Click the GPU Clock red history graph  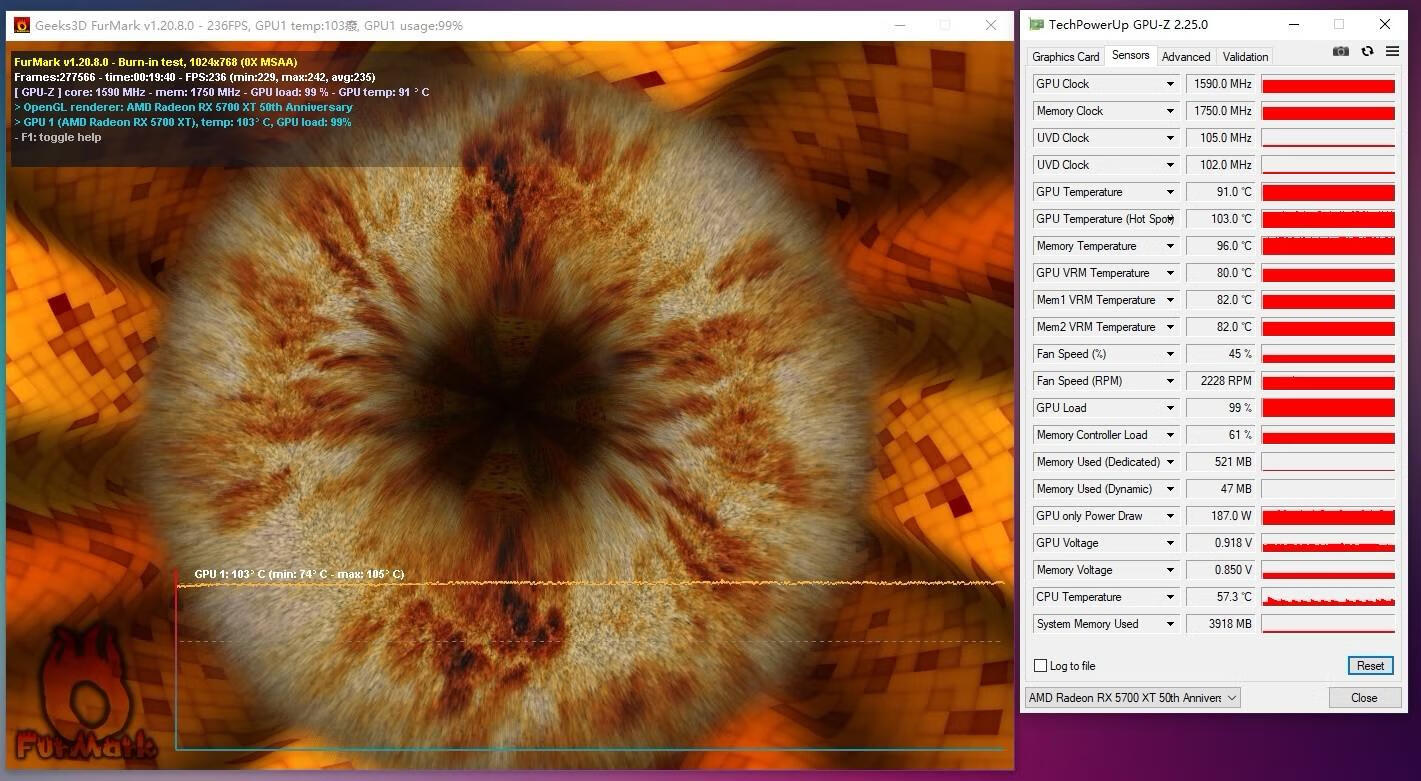[x=1328, y=84]
